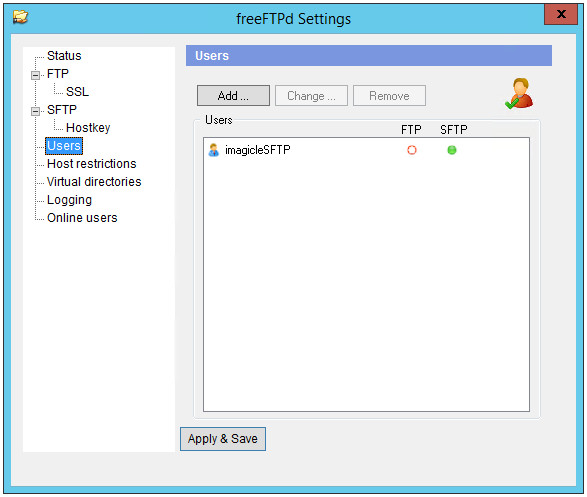Image resolution: width=587 pixels, height=497 pixels.
Task: Open the SSL settings page
Action: pos(77,92)
